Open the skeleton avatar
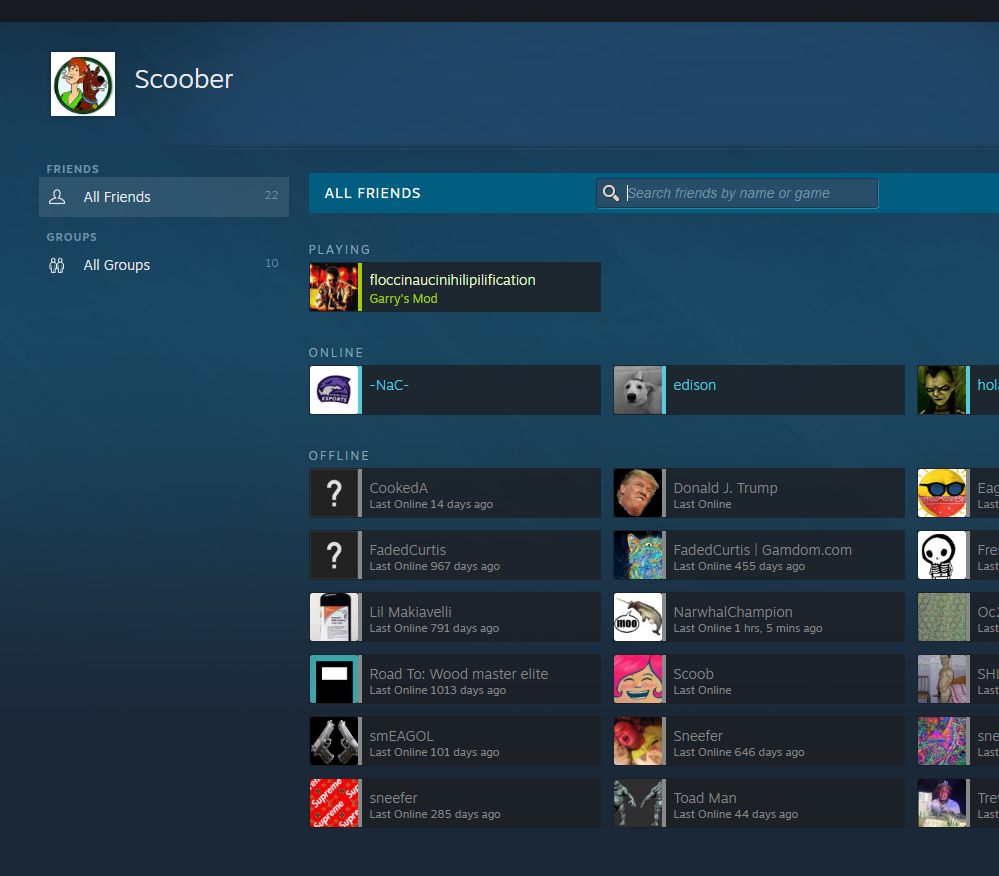This screenshot has height=876, width=999. pos(942,555)
